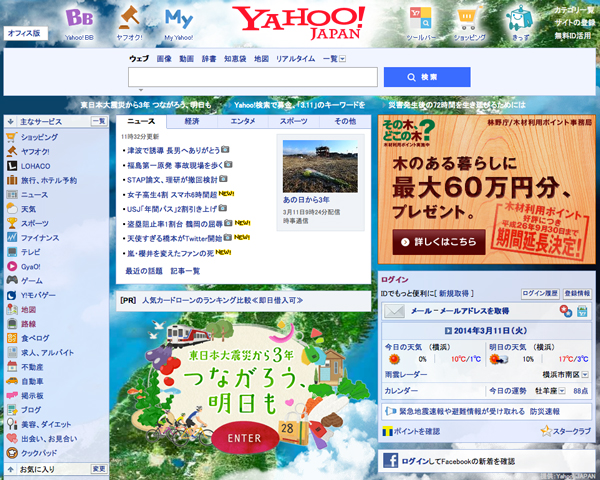This screenshot has width=600, height=480.
Task: Click the テレビ TV icon
Action: 12,252
